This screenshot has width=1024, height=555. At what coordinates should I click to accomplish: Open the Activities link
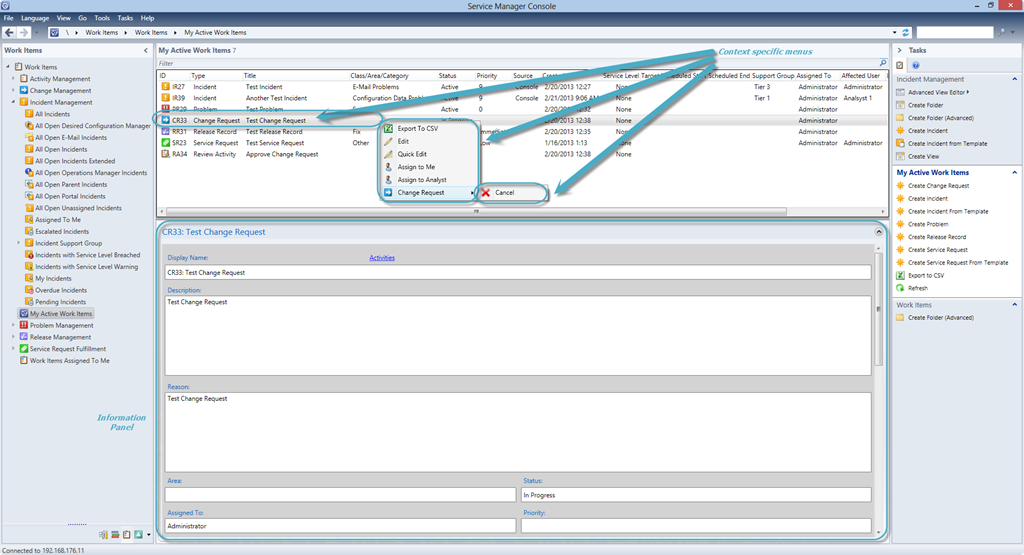(382, 258)
